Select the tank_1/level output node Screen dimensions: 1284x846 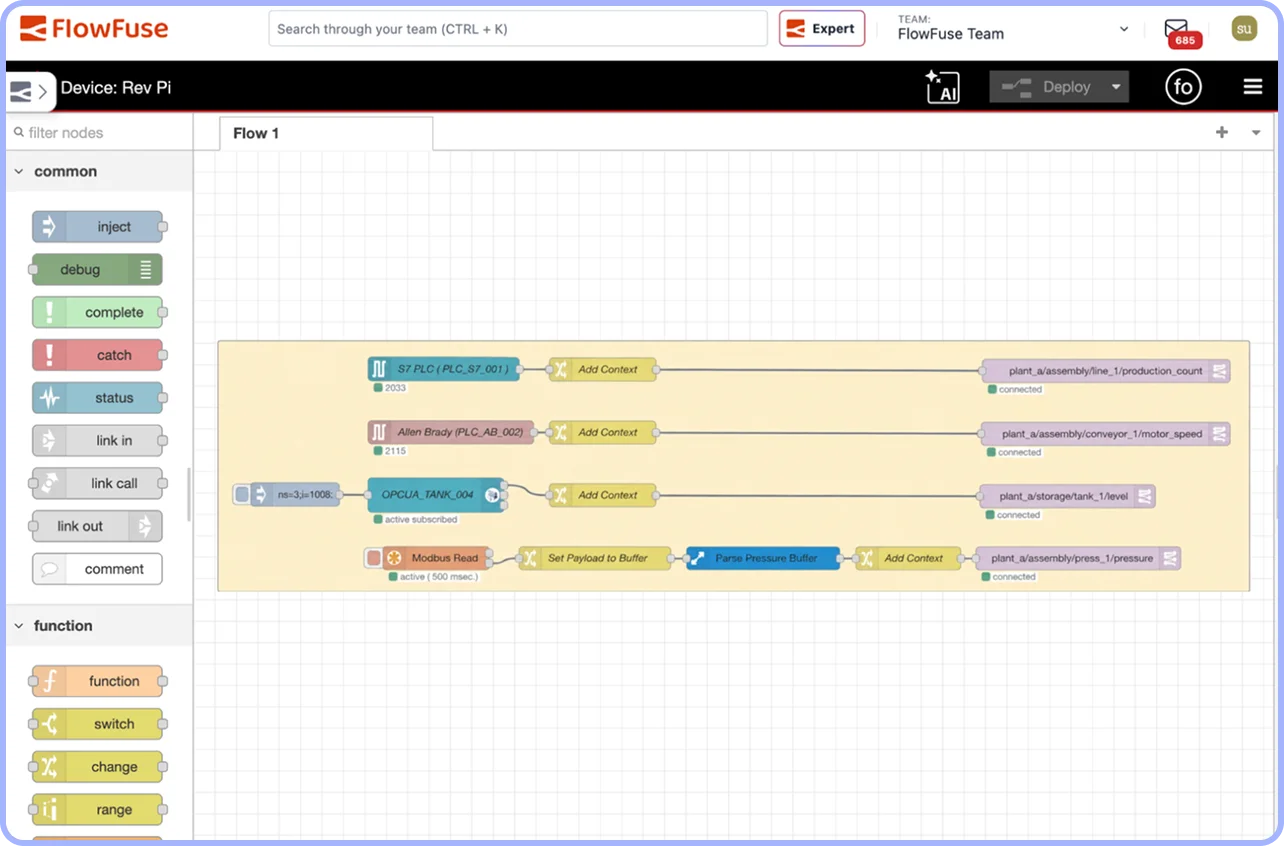[1068, 496]
